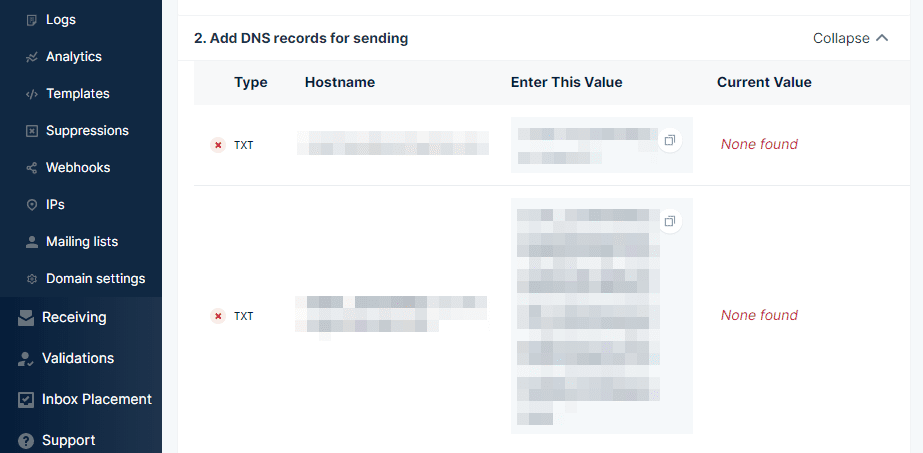Collapse the DNS records section
This screenshot has width=923, height=453.
pos(850,38)
